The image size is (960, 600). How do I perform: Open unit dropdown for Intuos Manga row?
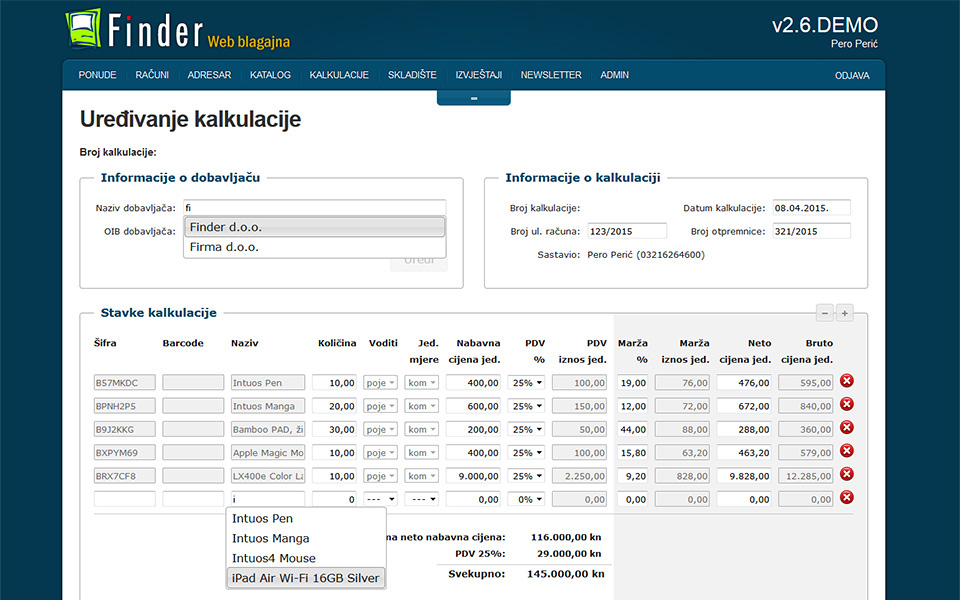tap(421, 406)
